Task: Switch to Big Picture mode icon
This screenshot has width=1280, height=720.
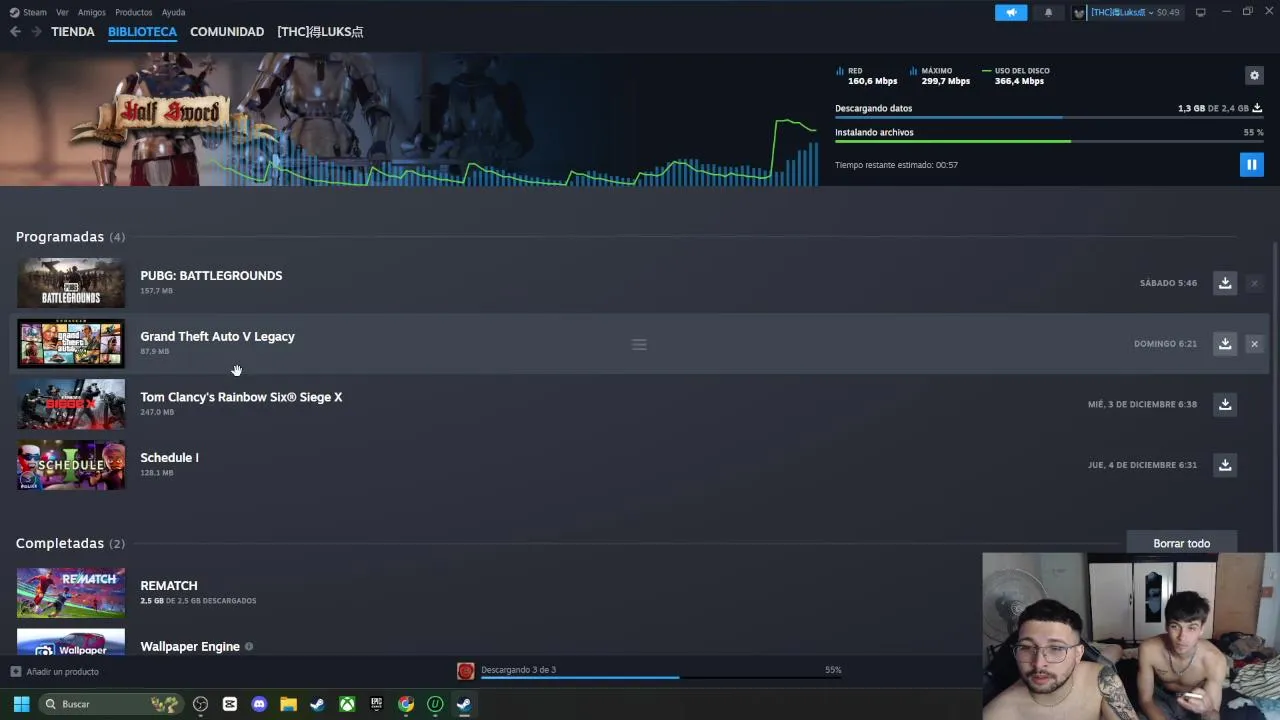Action: pos(1200,12)
